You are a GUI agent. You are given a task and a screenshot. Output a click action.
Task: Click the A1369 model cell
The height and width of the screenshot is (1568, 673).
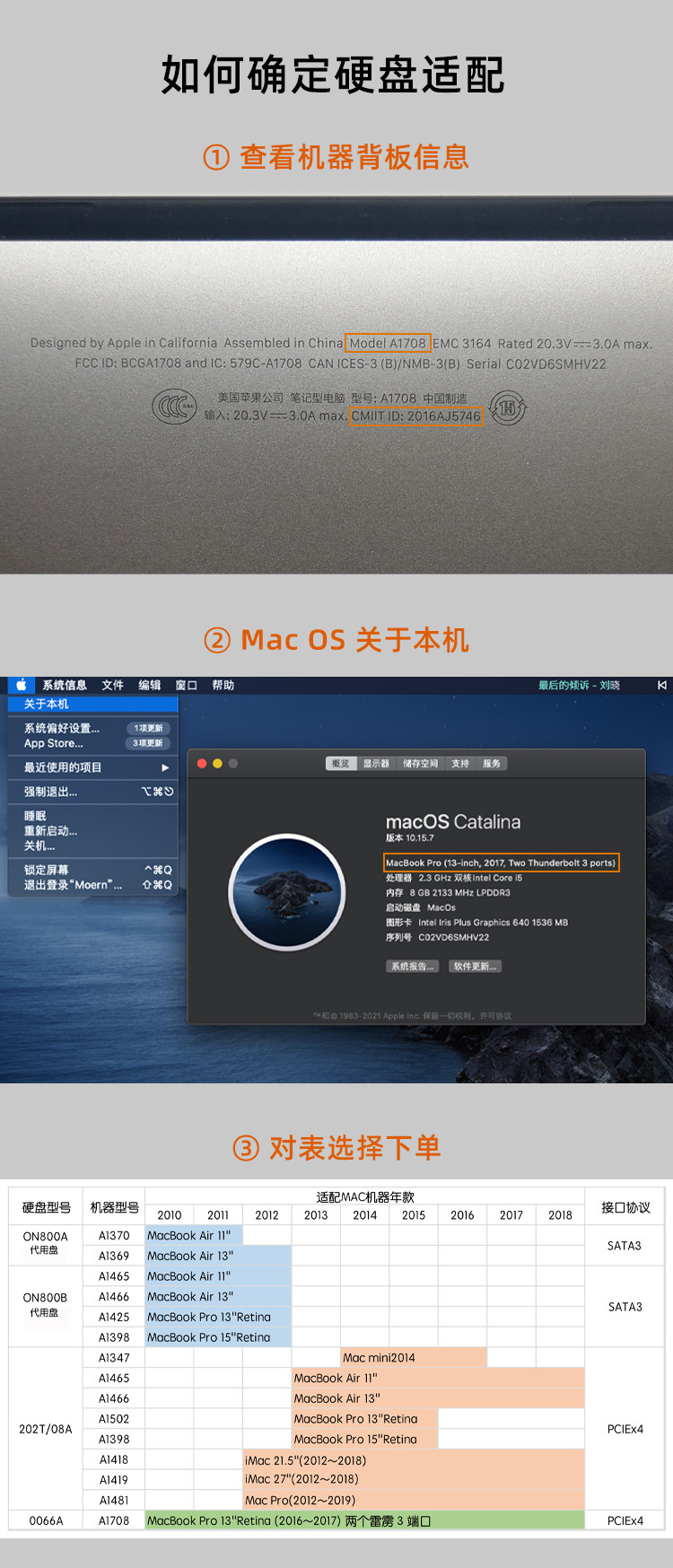click(114, 1257)
